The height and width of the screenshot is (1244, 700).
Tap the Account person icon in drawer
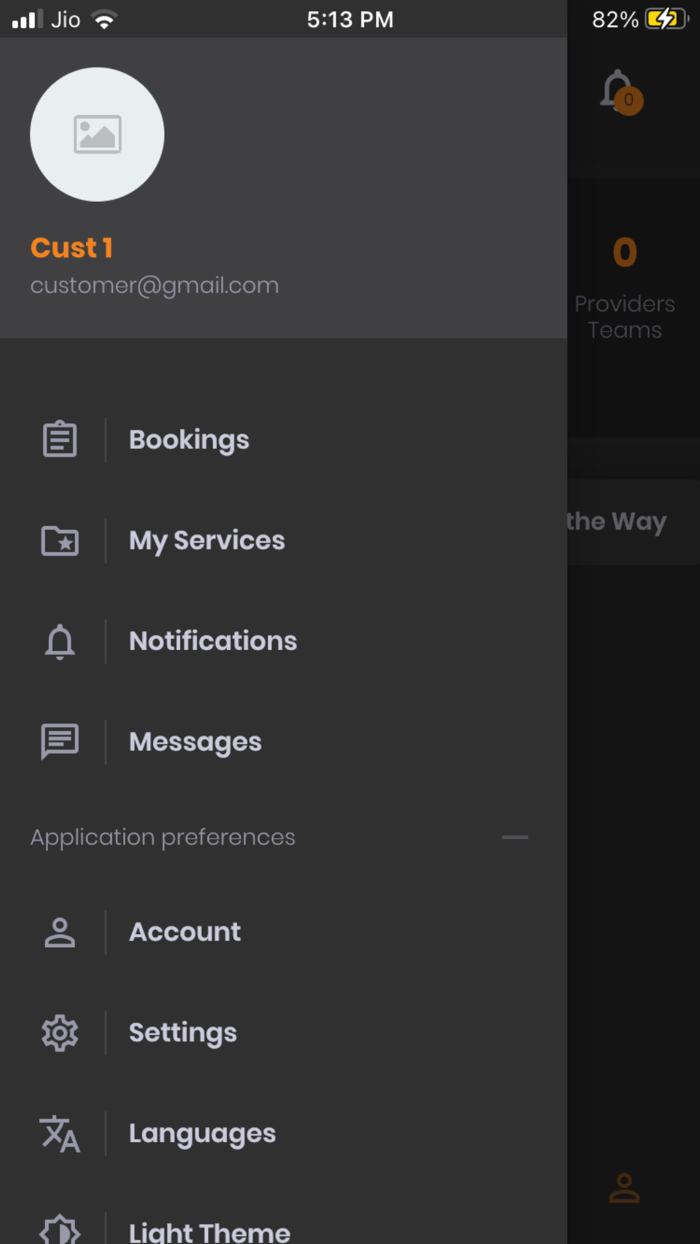60,932
